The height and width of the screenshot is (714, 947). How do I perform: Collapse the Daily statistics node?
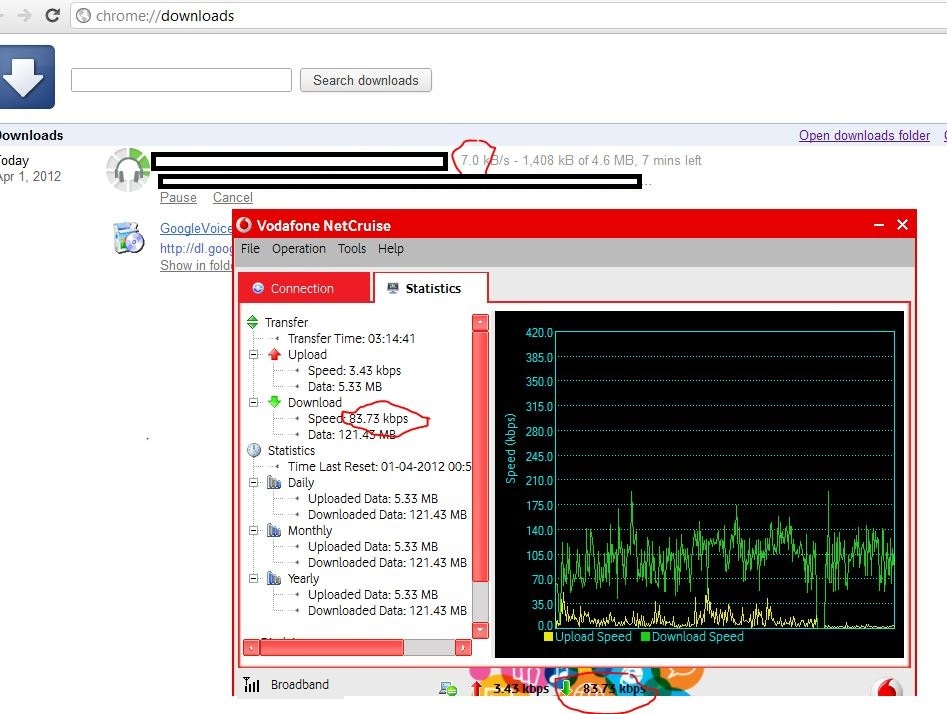click(254, 482)
